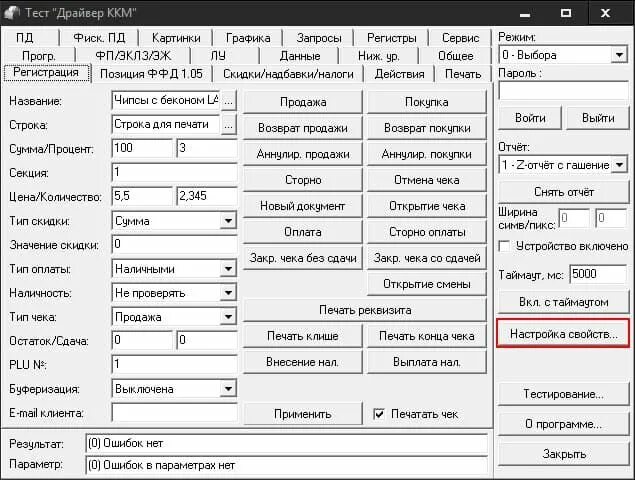635x480 pixels.
Task: Click the Открытие чека button
Action: [x=427, y=206]
